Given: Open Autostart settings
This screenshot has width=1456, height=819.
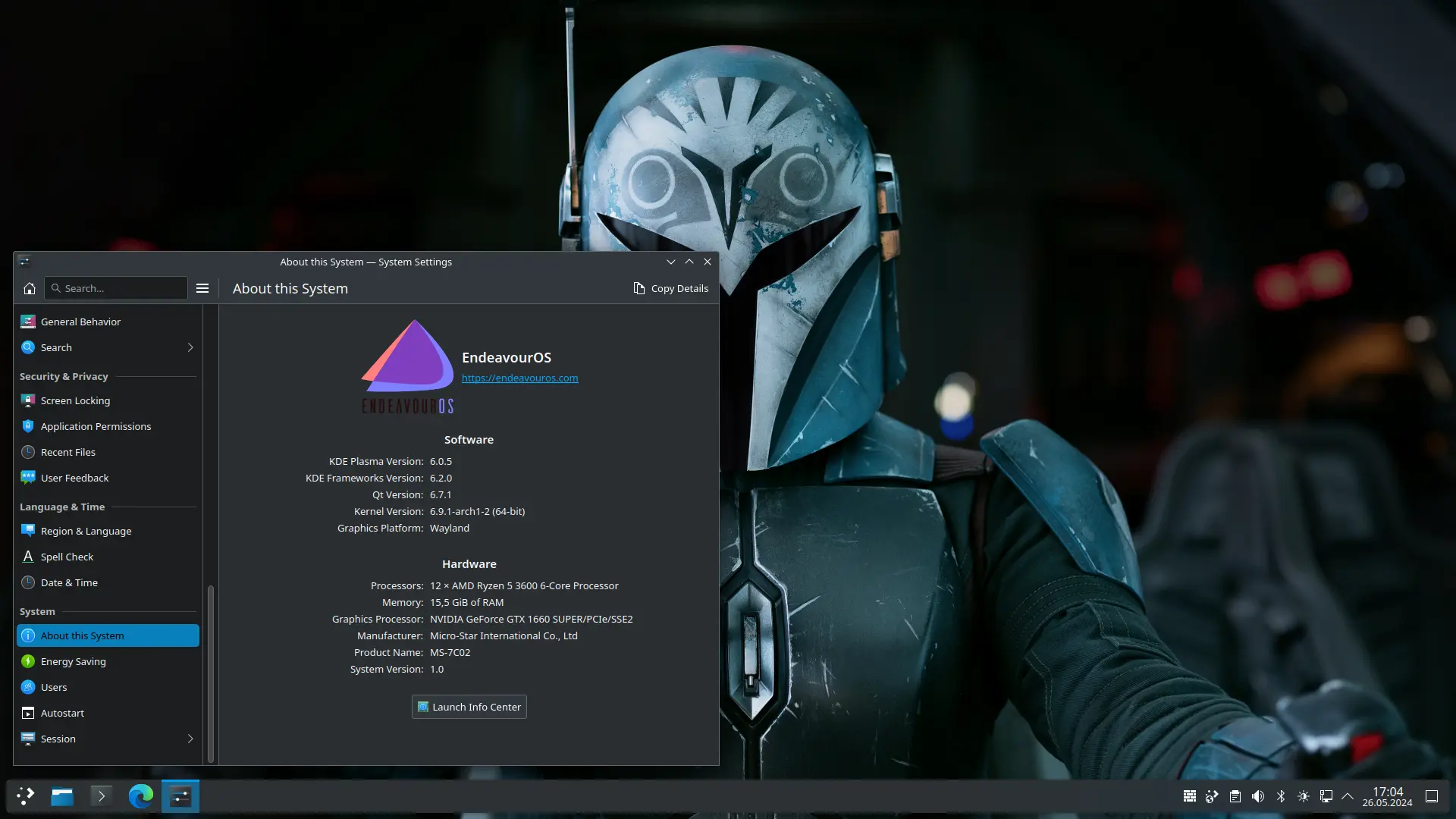Looking at the screenshot, I should (x=108, y=713).
